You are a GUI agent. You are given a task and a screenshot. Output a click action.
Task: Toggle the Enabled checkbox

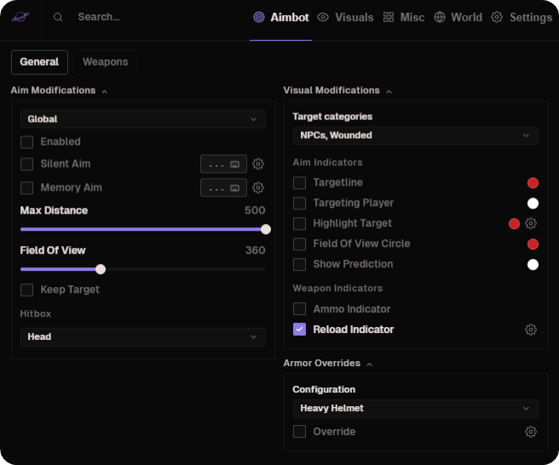[x=27, y=142]
